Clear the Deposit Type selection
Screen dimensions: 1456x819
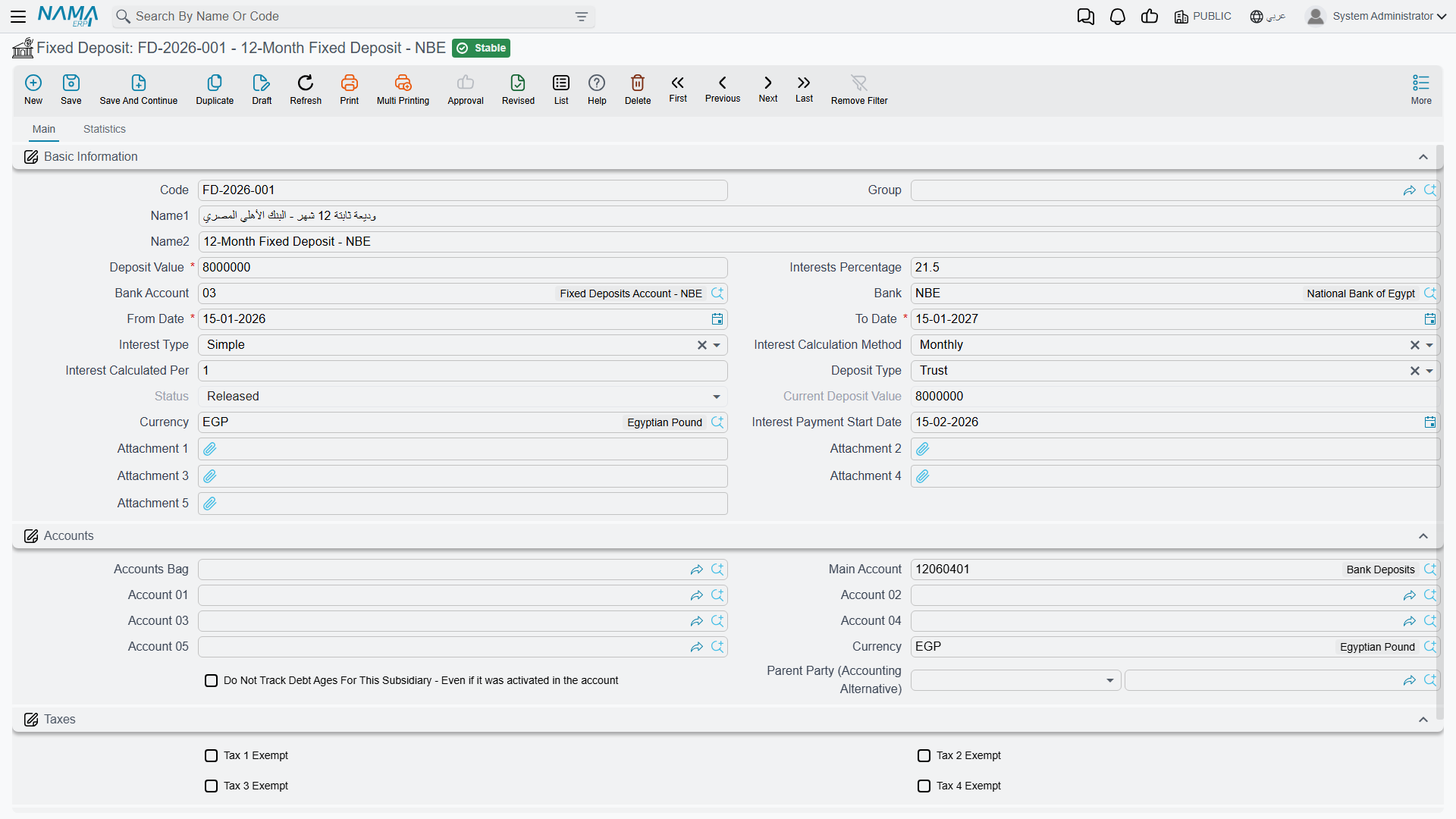tap(1415, 371)
